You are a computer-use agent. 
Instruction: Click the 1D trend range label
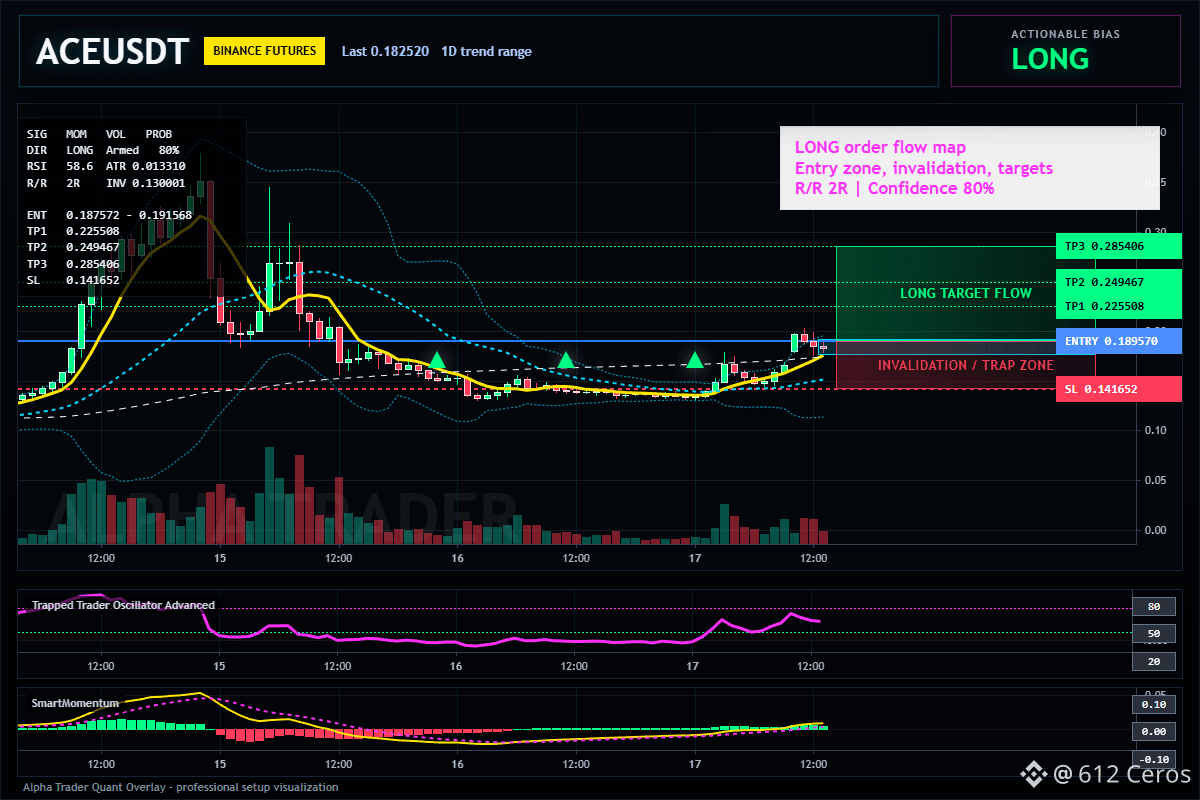coord(487,51)
